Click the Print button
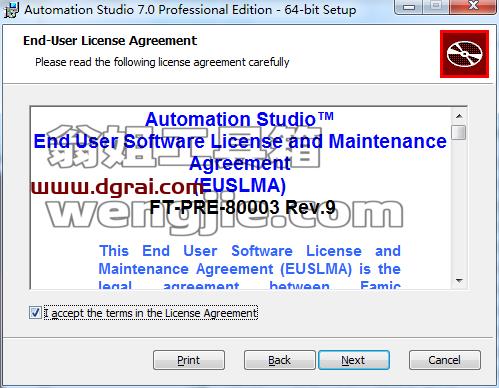 tap(189, 360)
